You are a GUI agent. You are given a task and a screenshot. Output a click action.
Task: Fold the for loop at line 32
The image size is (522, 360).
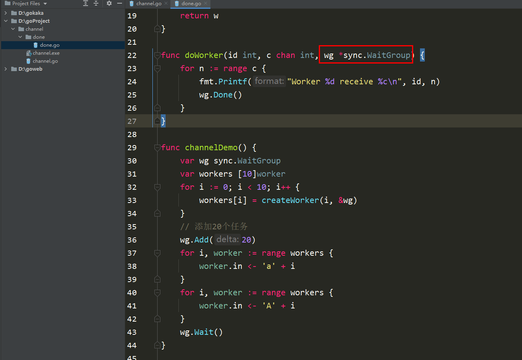157,187
